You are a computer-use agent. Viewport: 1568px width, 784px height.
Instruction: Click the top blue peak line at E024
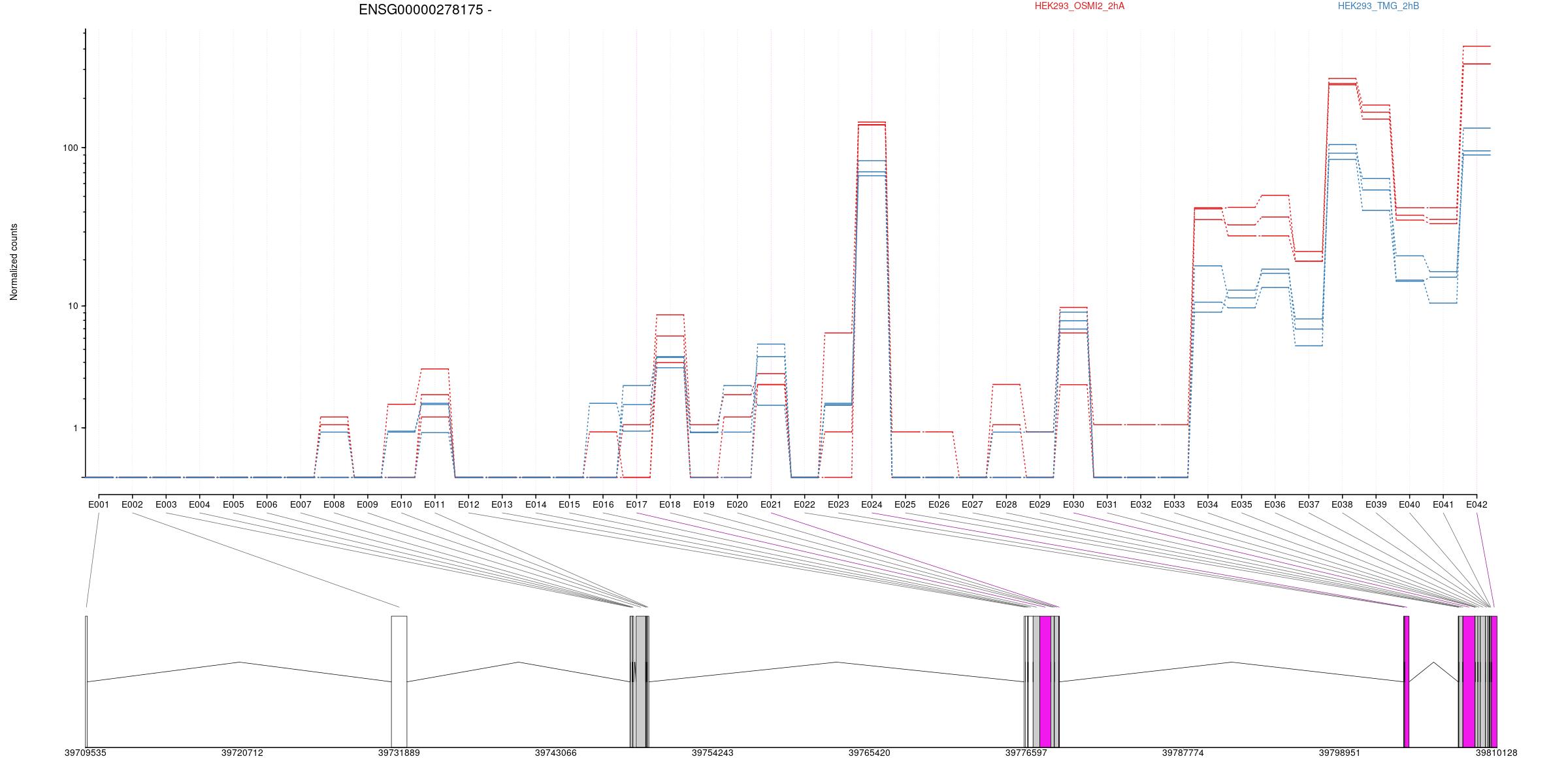point(872,161)
